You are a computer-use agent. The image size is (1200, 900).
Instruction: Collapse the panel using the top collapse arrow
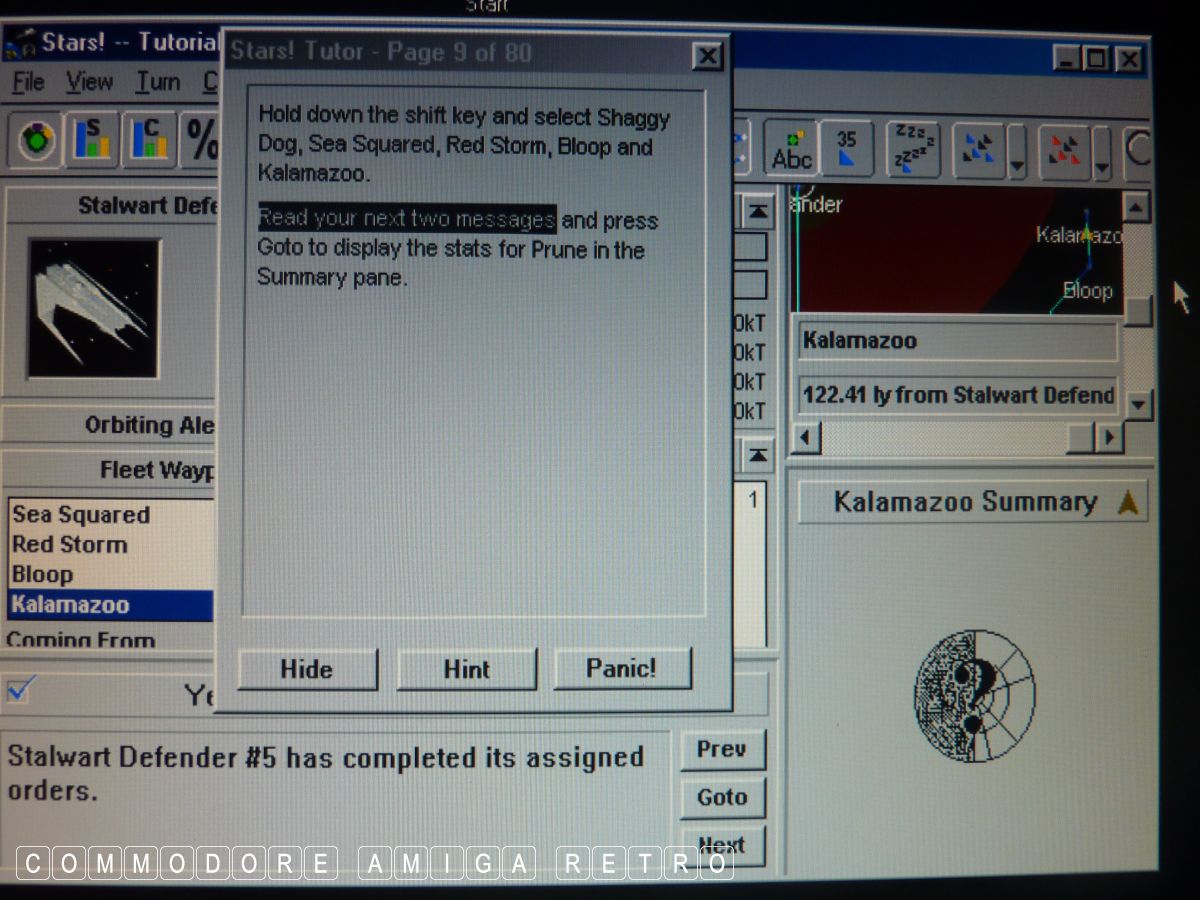[x=759, y=211]
